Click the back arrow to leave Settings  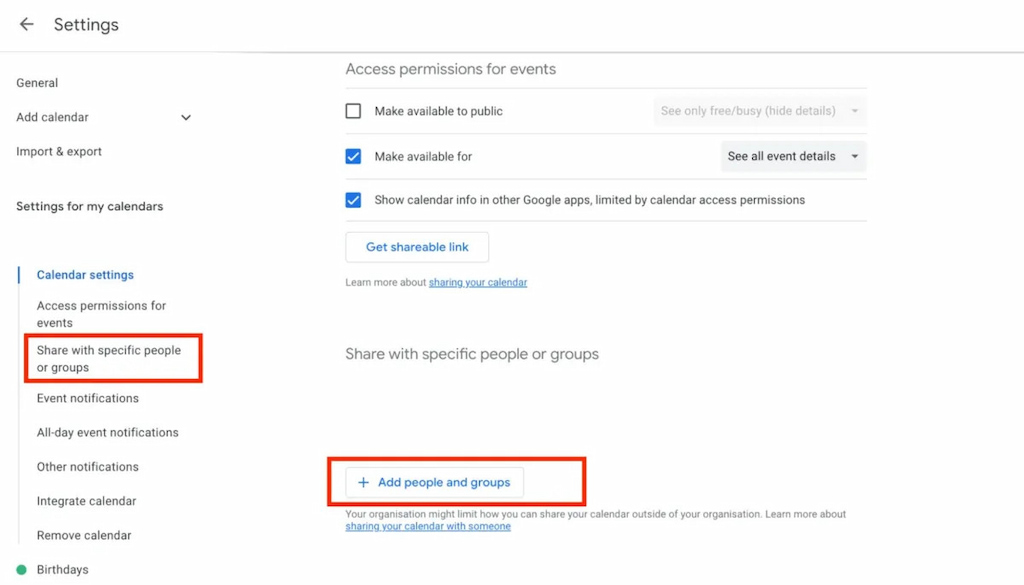[26, 24]
